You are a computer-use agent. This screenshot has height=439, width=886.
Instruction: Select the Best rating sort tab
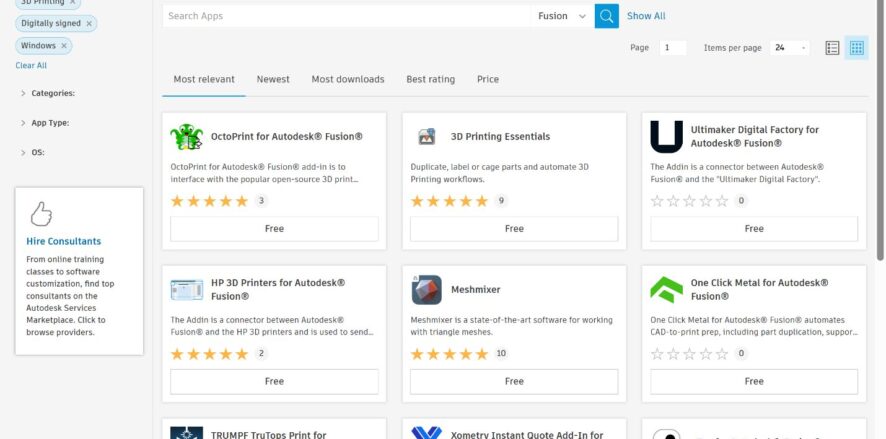pos(431,80)
